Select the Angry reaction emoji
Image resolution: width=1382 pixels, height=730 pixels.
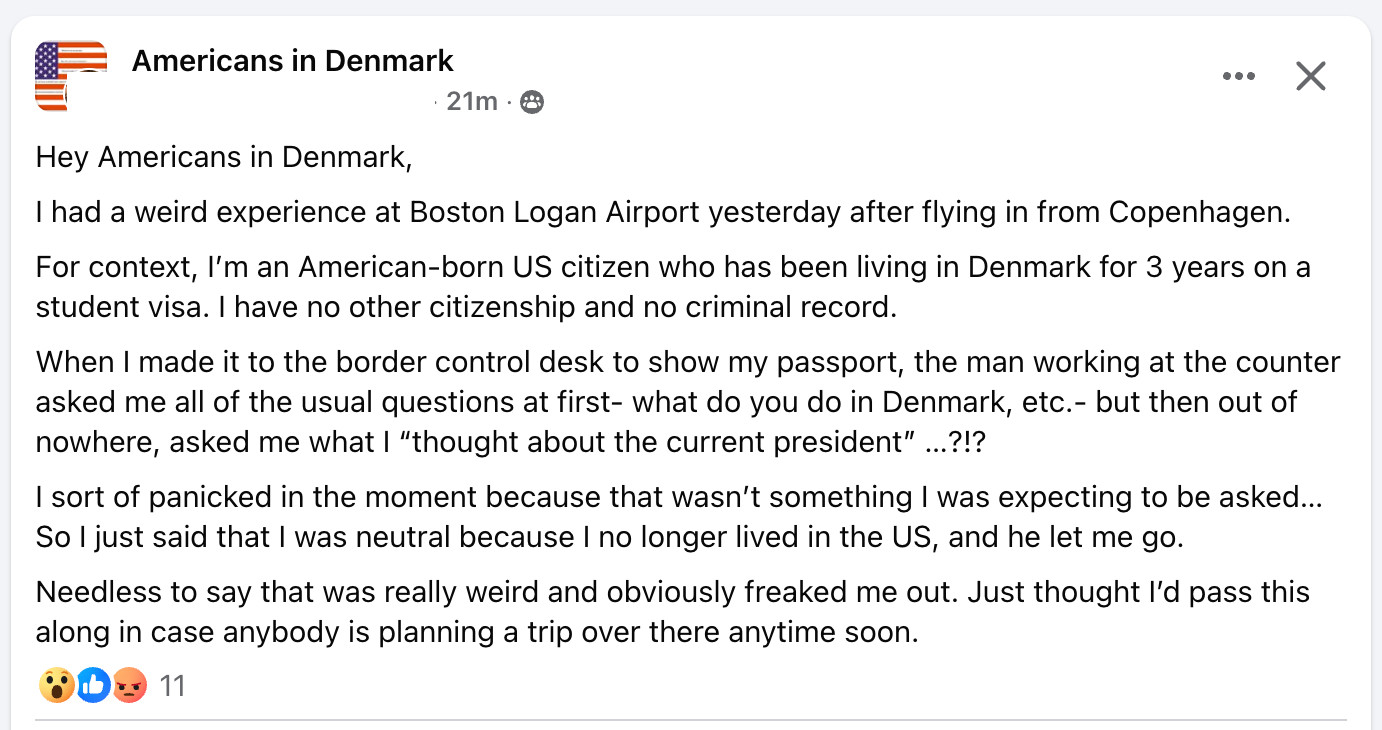tap(130, 685)
